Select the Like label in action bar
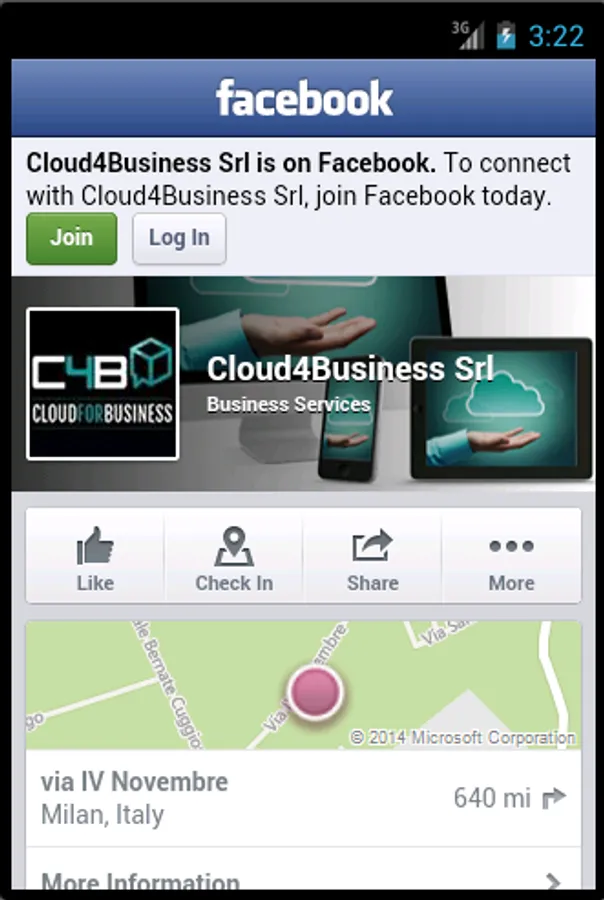Image resolution: width=604 pixels, height=900 pixels. (95, 583)
